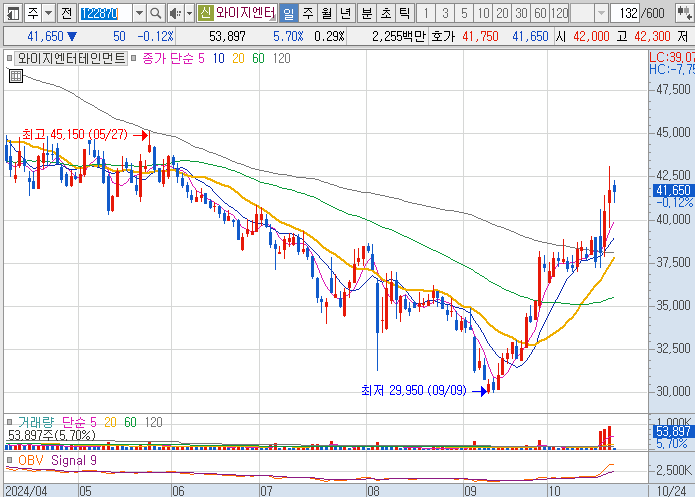The width and height of the screenshot is (695, 497).
Task: Click the gray 120 price moving average label
Action: tap(281, 58)
